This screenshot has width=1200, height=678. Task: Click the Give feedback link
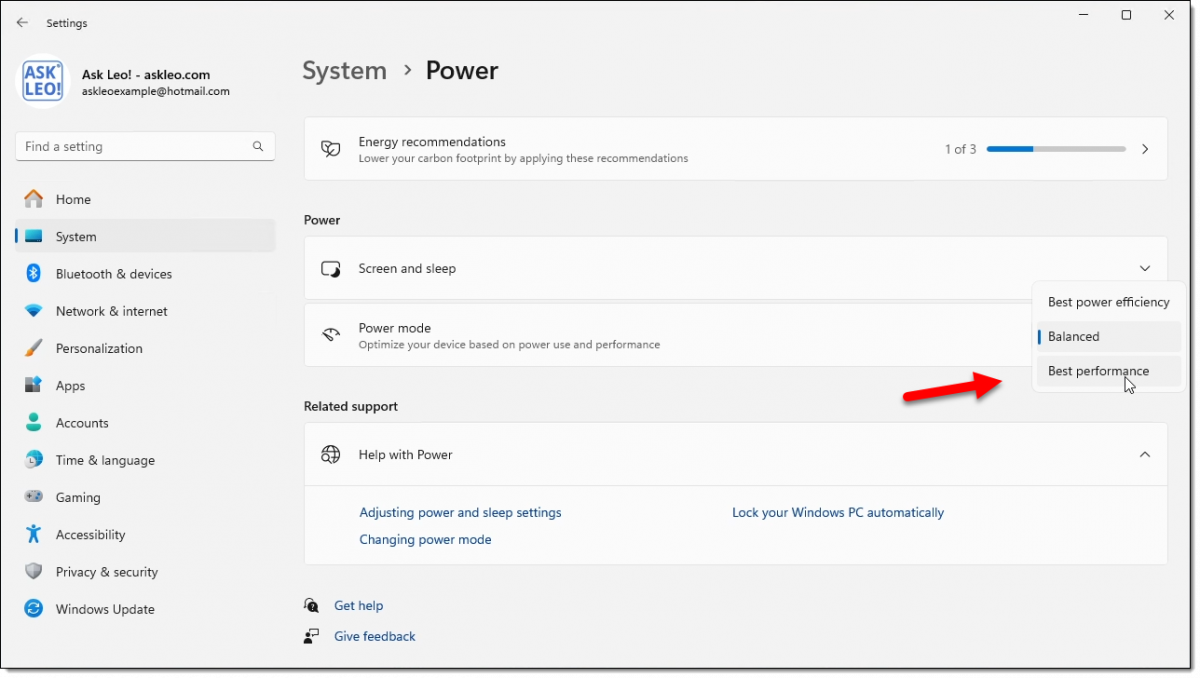click(x=374, y=636)
